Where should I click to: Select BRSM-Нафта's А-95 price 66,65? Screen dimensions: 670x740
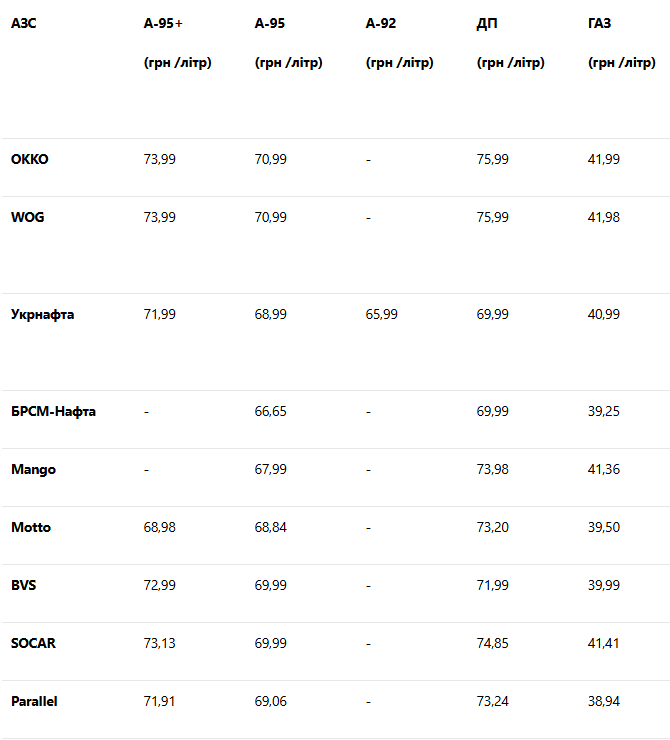pos(271,411)
